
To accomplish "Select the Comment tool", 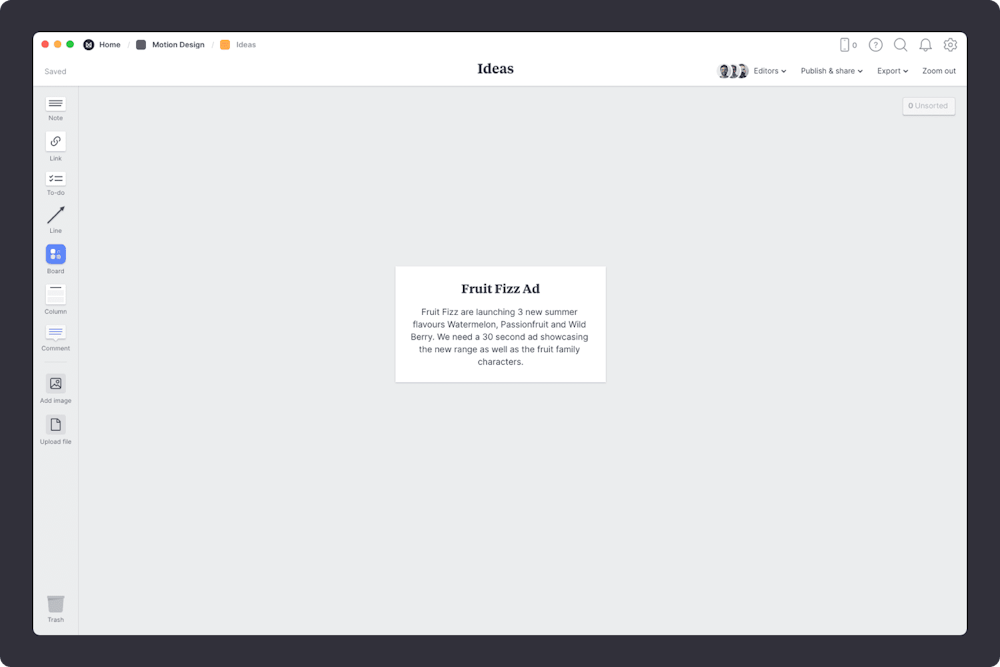I will [55, 333].
